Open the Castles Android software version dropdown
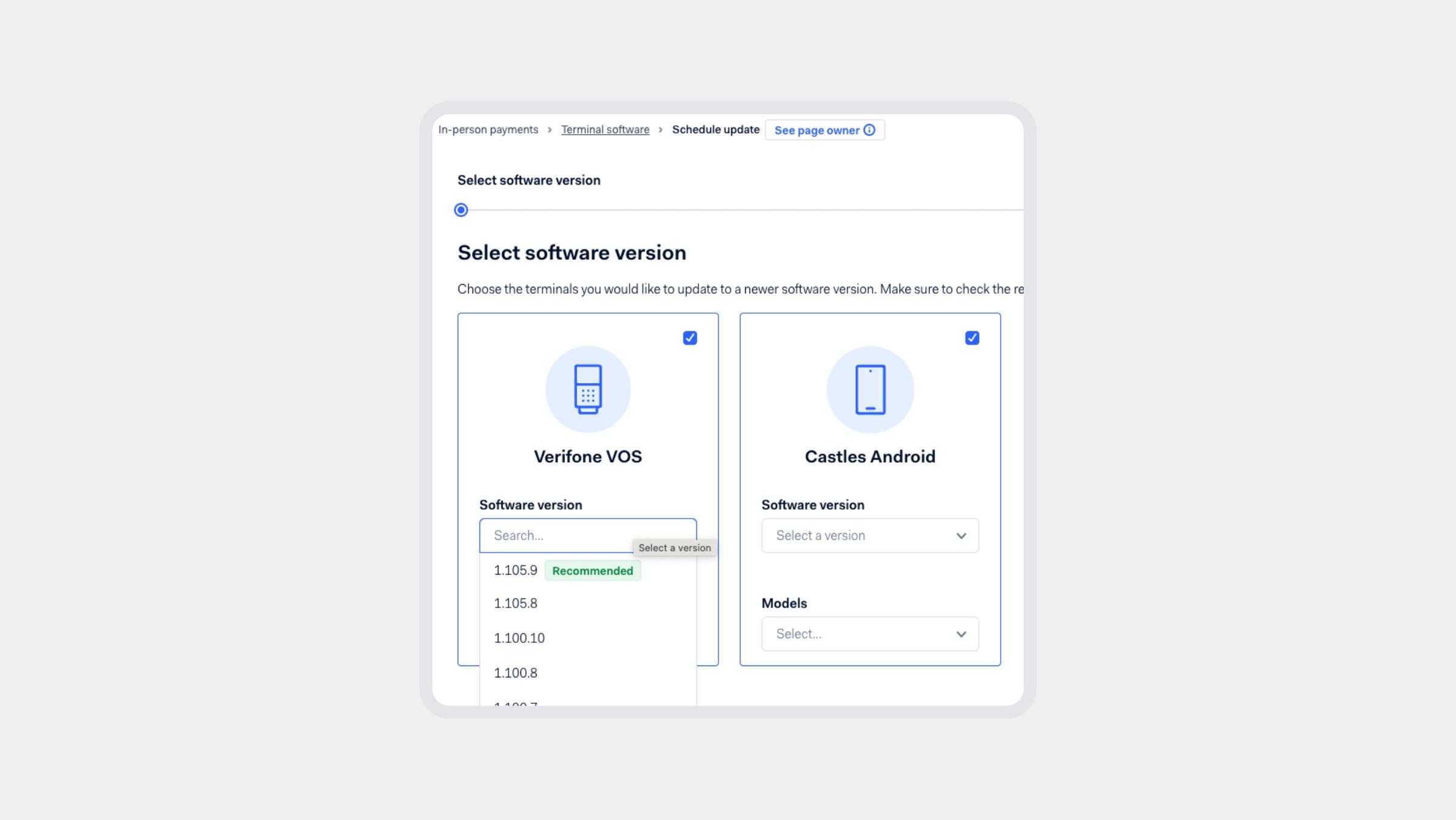Screen dimensions: 1456x820 870,535
